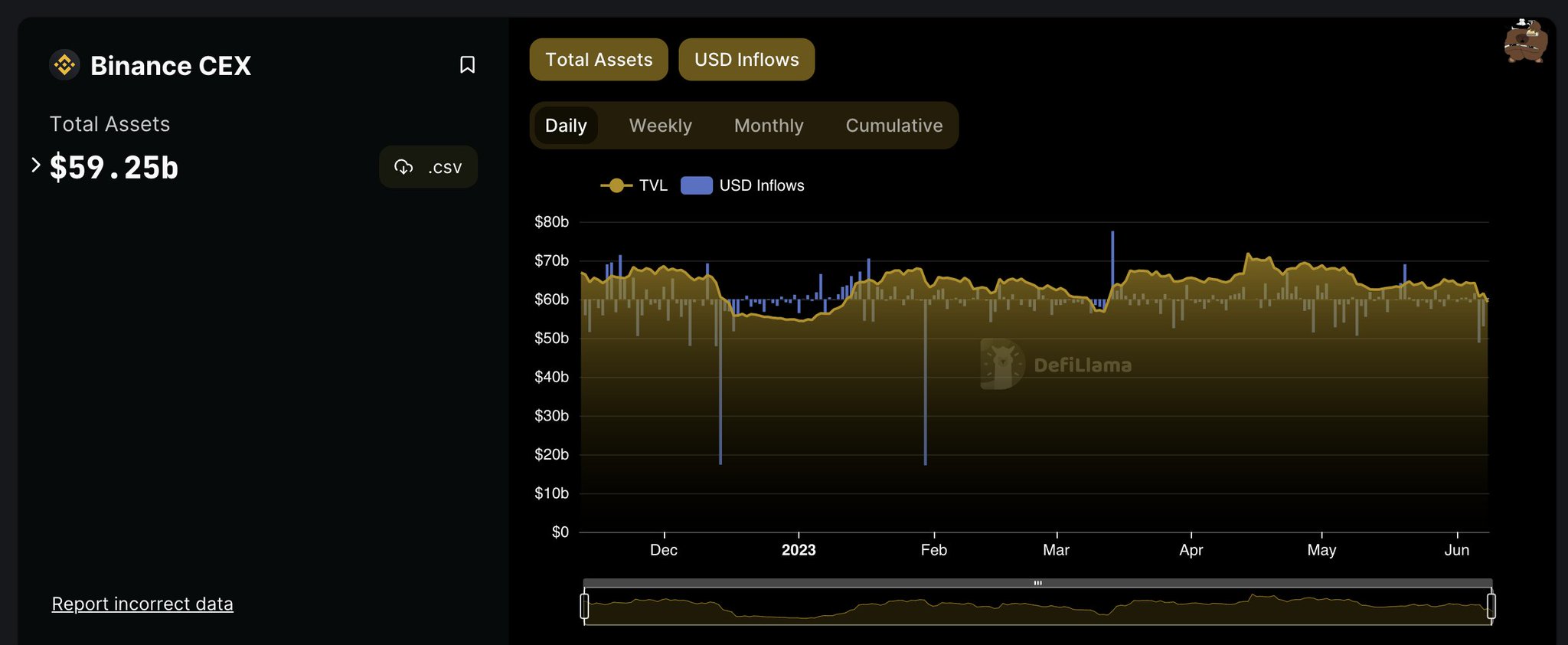1568x645 pixels.
Task: Click the range slider top drag bar
Action: 1037,583
